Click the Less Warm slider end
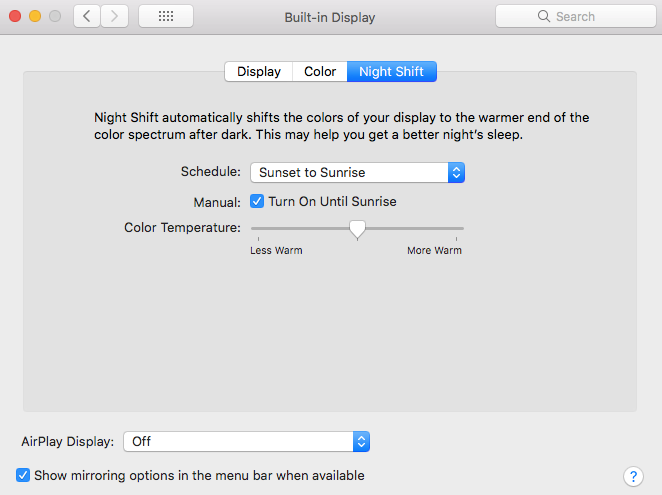The height and width of the screenshot is (495, 662). [253, 229]
